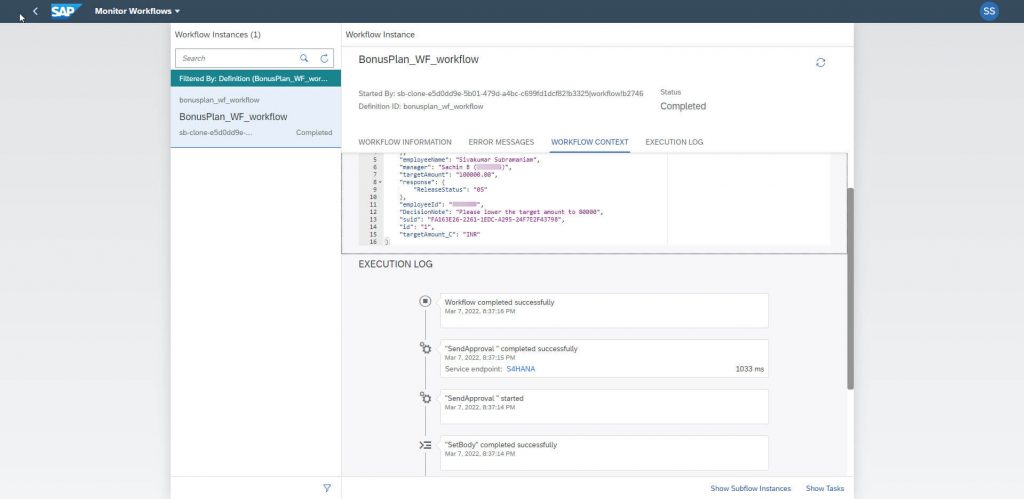The height and width of the screenshot is (499, 1024).
Task: Click the 'Definition ID: bonusplan_wf_workflow' text
Action: (421, 106)
